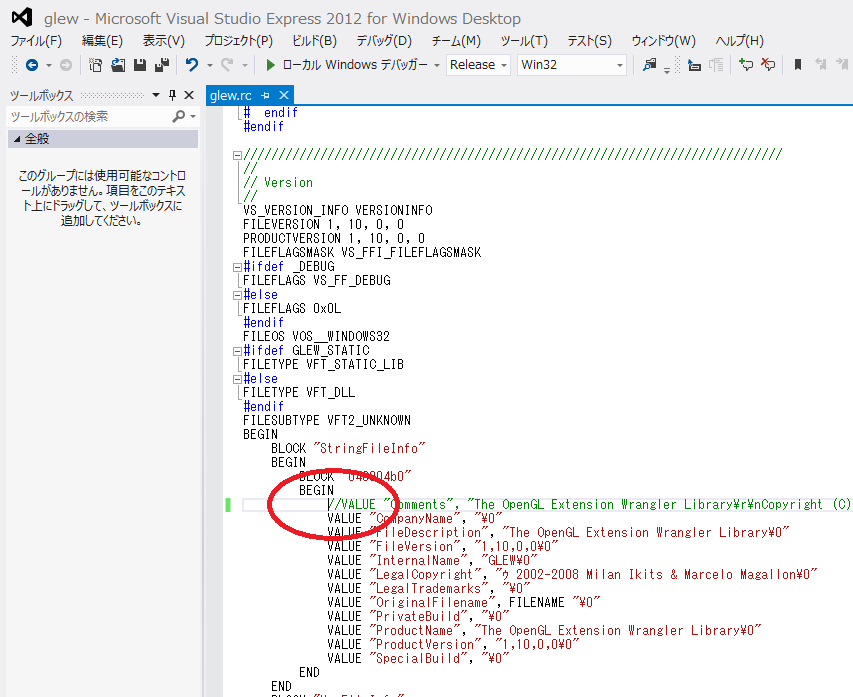The height and width of the screenshot is (697, 853).
Task: Open the ファイル(F) menu
Action: click(x=36, y=41)
